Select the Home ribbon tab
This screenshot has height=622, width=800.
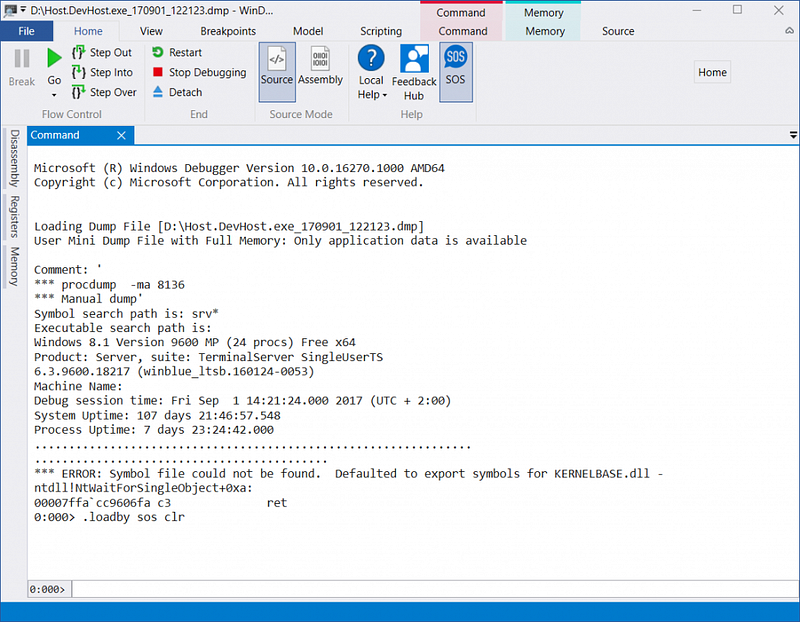(88, 31)
